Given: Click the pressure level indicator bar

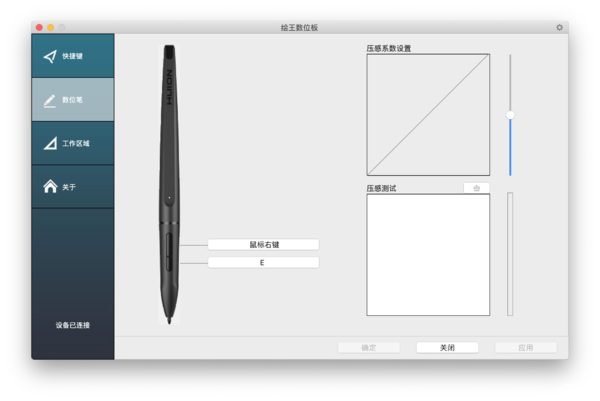Looking at the screenshot, I should [x=510, y=254].
